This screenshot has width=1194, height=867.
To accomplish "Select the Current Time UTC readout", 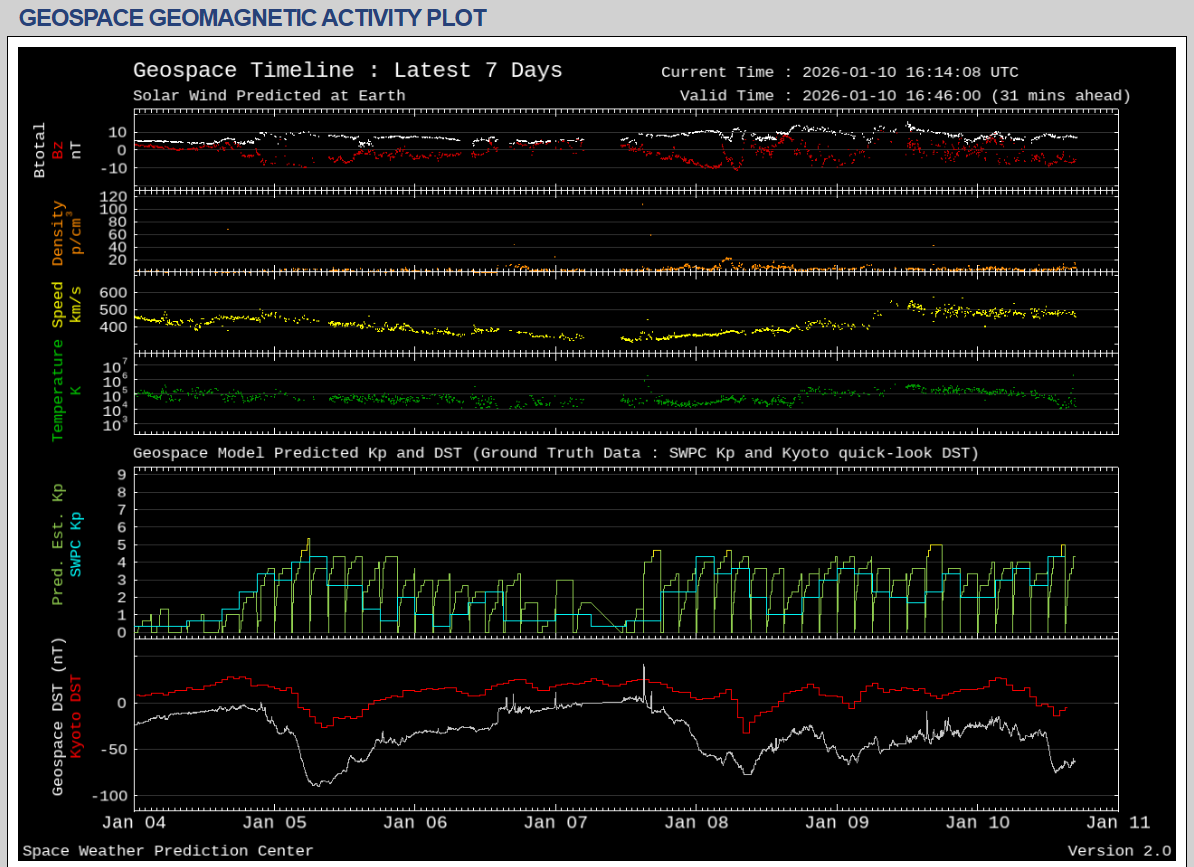I will click(840, 72).
